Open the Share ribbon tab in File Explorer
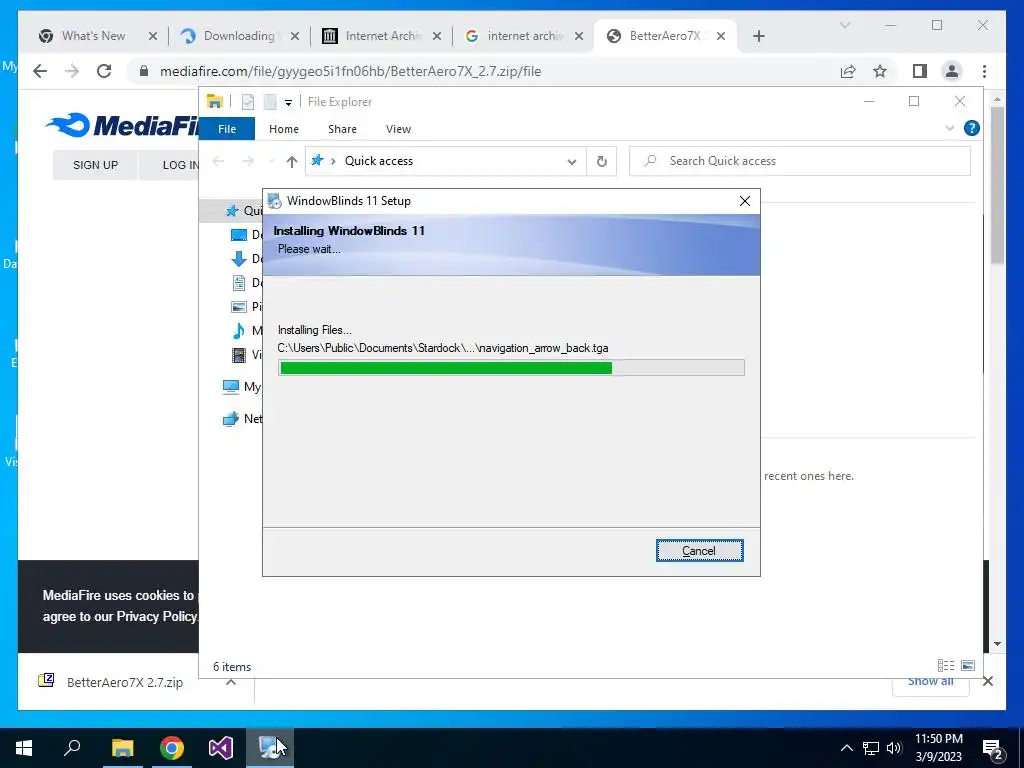This screenshot has width=1024, height=768. pos(342,129)
